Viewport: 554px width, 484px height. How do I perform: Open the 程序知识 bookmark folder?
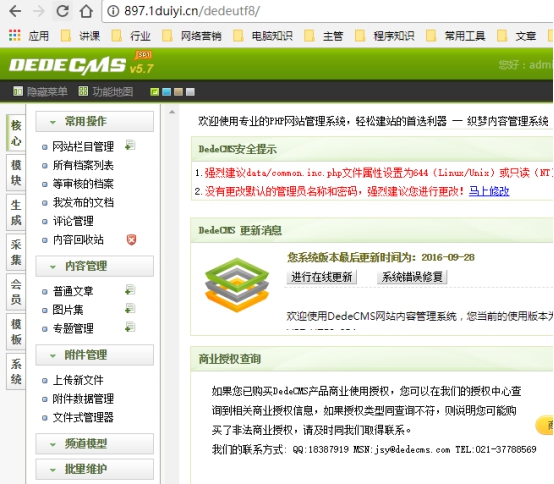coord(385,36)
